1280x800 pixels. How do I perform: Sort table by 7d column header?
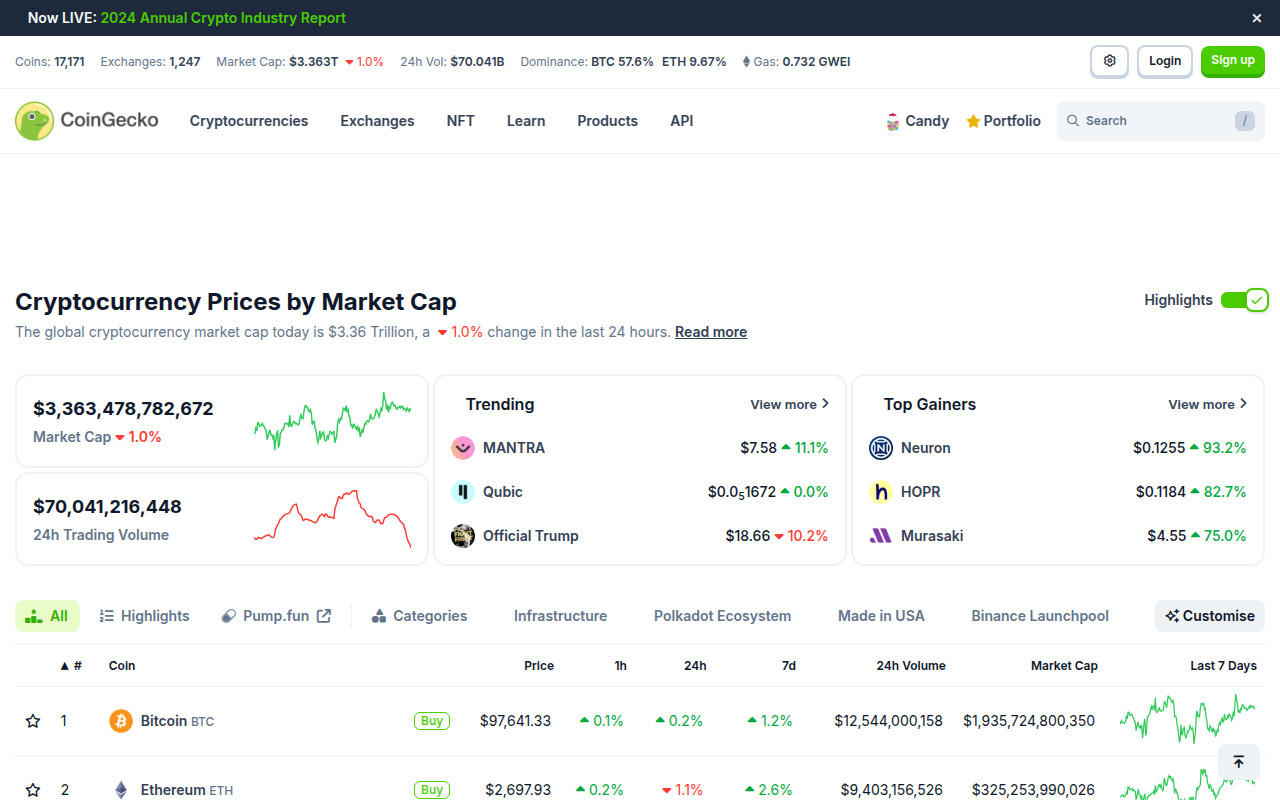[788, 666]
